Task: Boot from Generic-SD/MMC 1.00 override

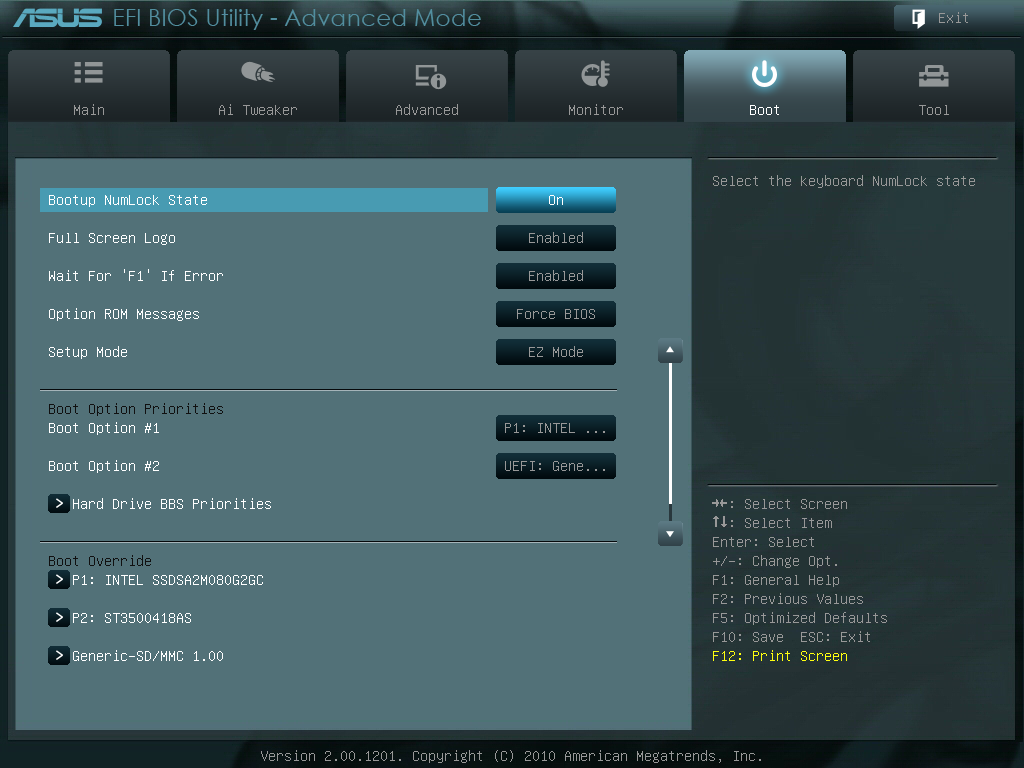Action: pyautogui.click(x=148, y=656)
